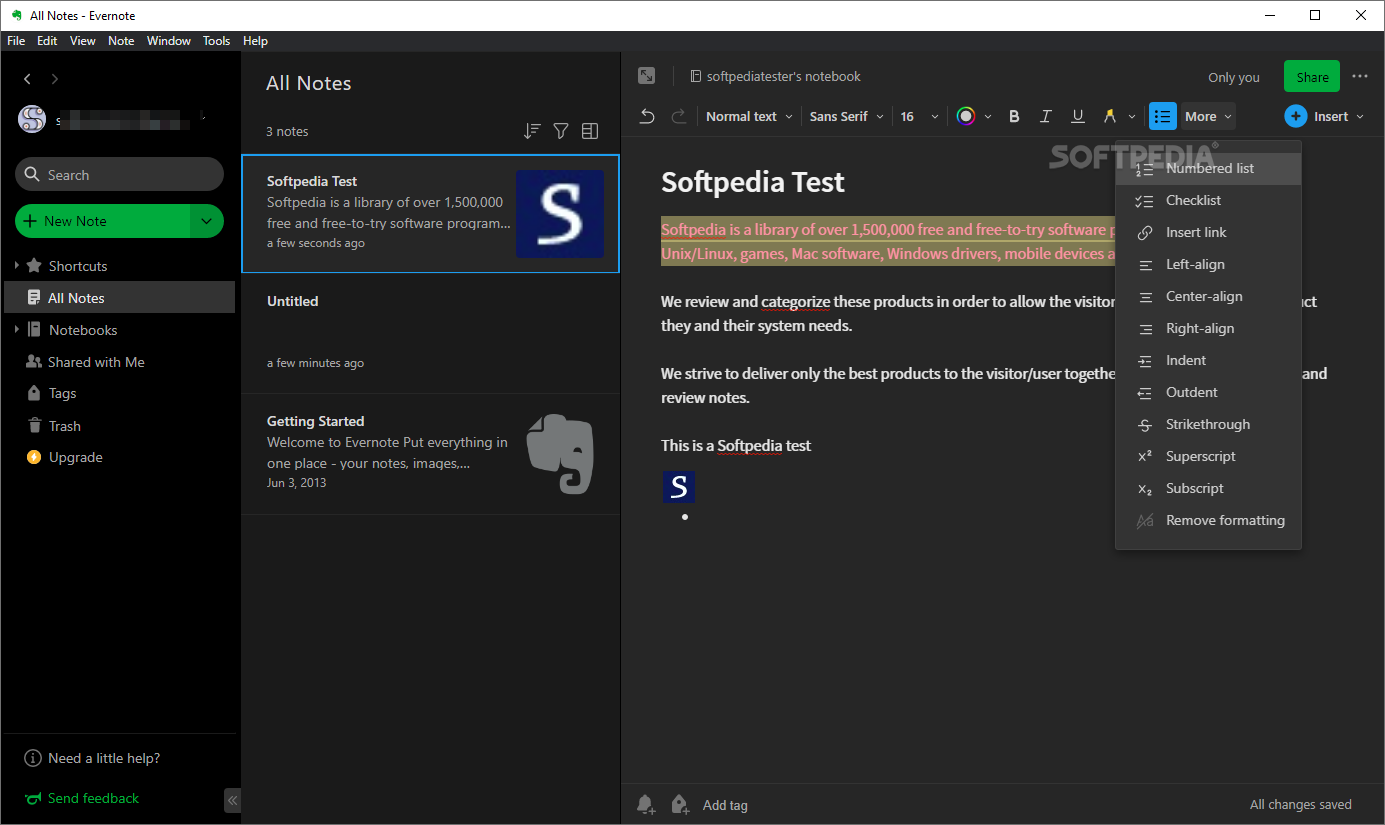Toggle italic formatting
Screen dimensions: 1385x825
tap(1046, 116)
